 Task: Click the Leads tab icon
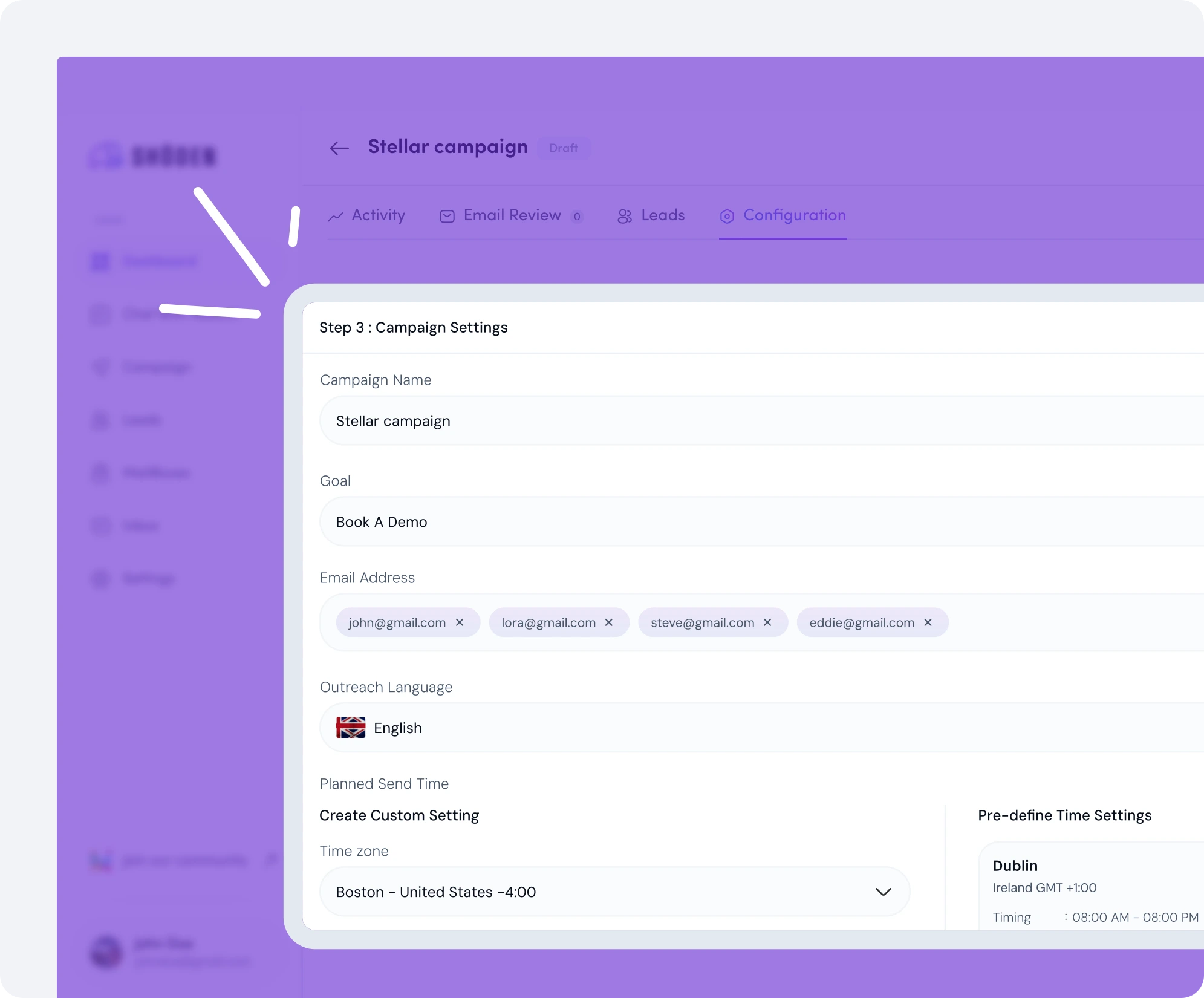click(x=623, y=215)
